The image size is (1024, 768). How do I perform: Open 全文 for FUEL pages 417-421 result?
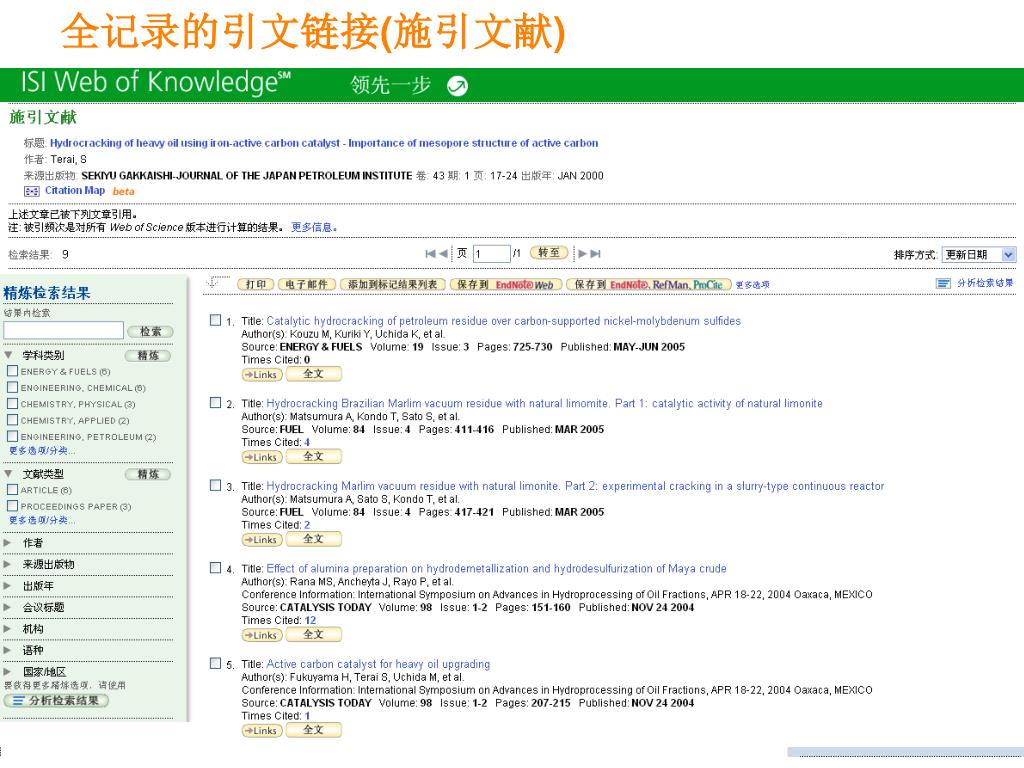[313, 539]
